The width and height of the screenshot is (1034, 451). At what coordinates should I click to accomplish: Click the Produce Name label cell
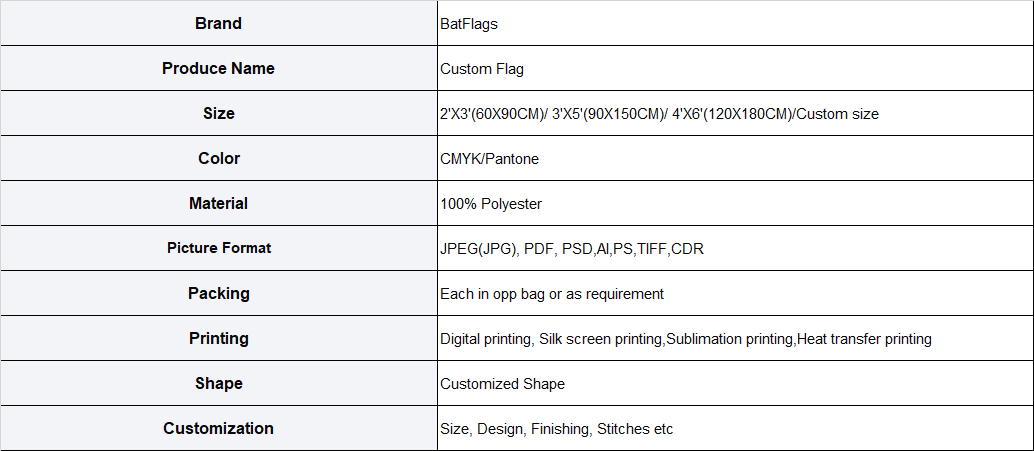pos(218,68)
